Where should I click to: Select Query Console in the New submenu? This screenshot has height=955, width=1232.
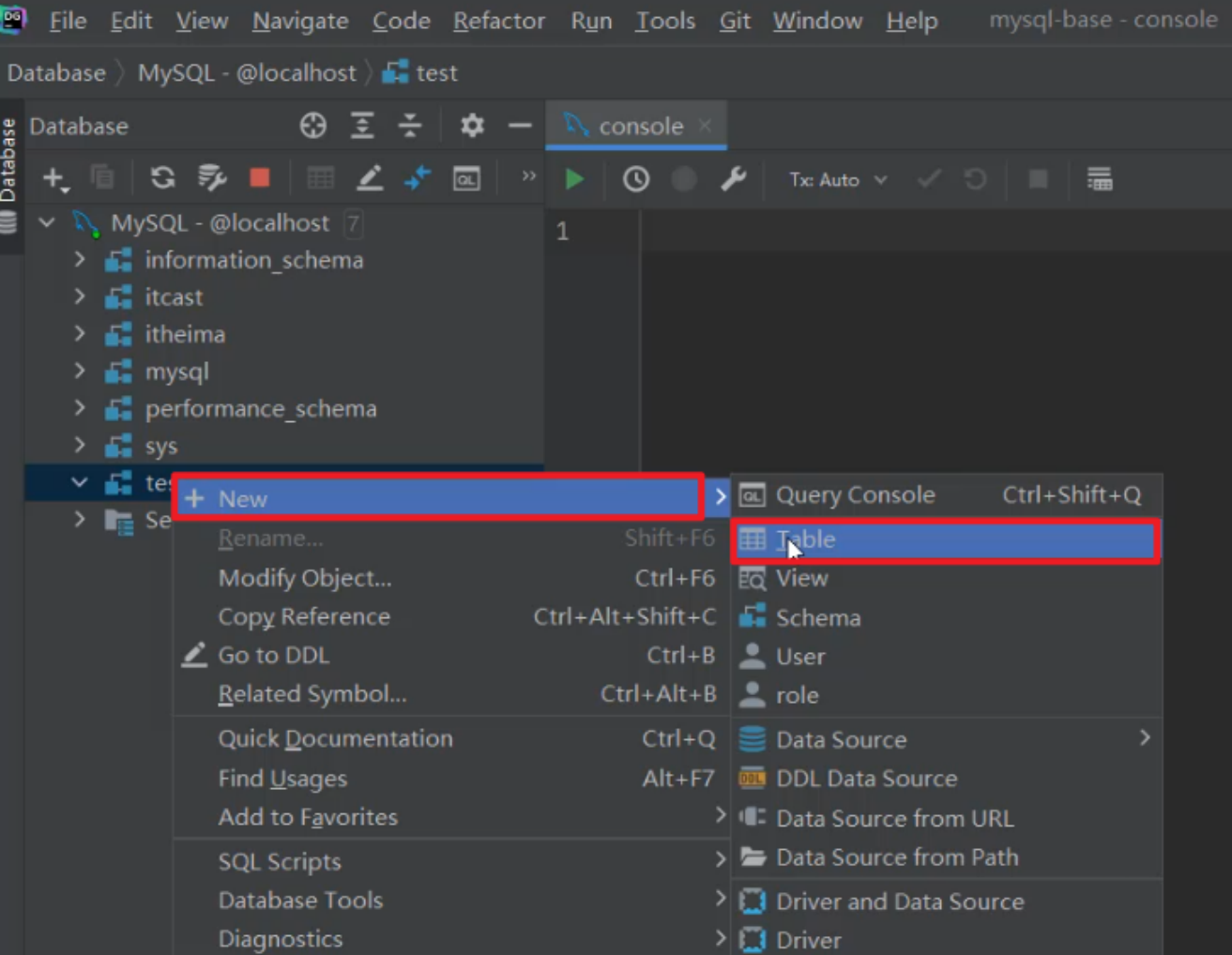click(x=946, y=494)
